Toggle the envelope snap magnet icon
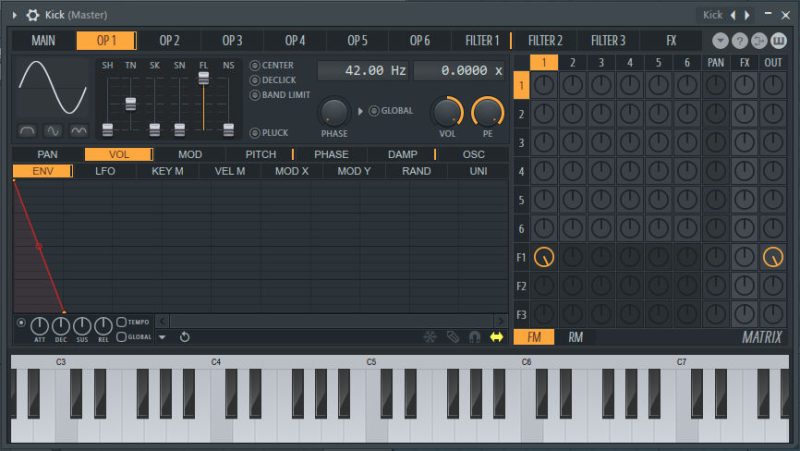 (474, 337)
